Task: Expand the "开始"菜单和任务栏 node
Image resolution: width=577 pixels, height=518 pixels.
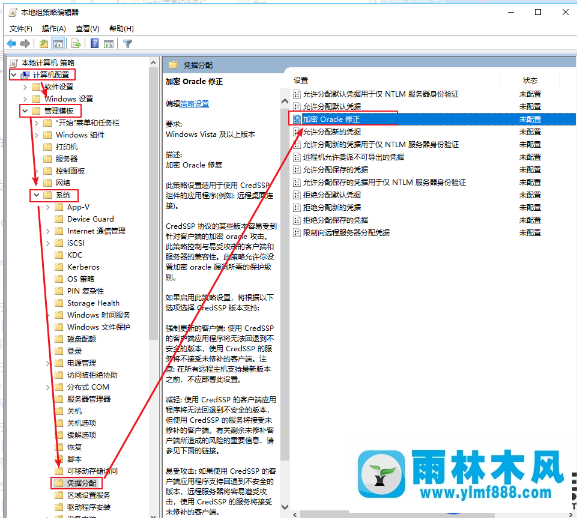Action: 36,123
